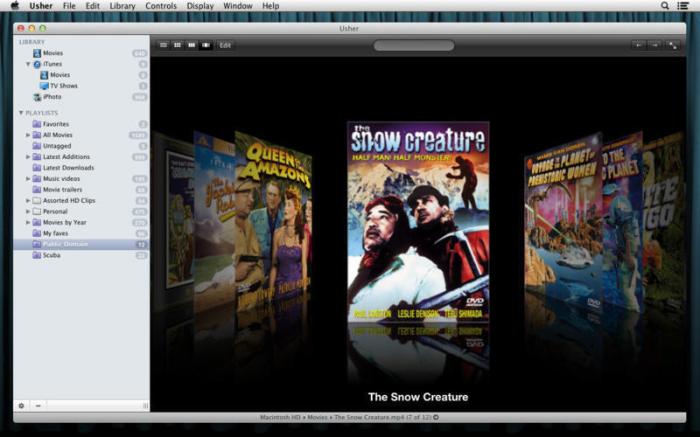This screenshot has height=437, width=700.
Task: Switch to list view mode
Action: (164, 45)
